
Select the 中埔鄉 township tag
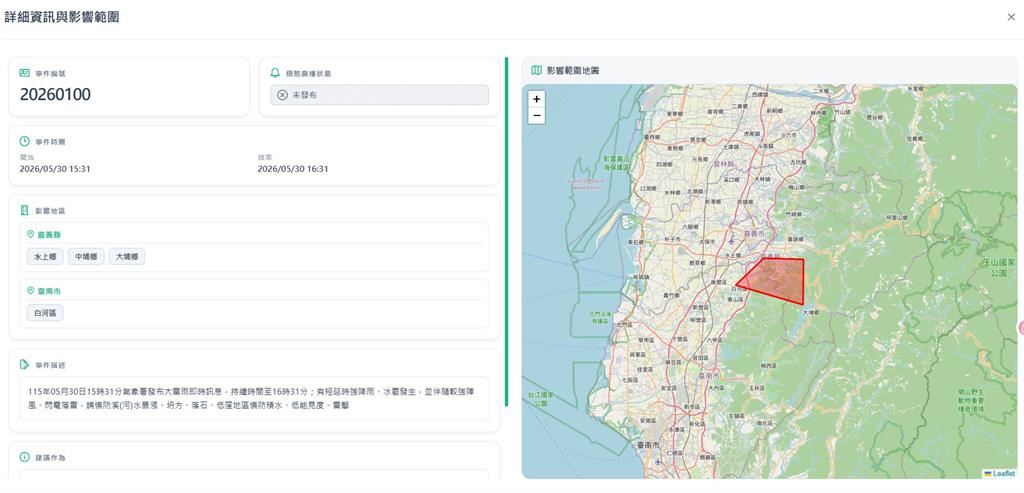86,257
